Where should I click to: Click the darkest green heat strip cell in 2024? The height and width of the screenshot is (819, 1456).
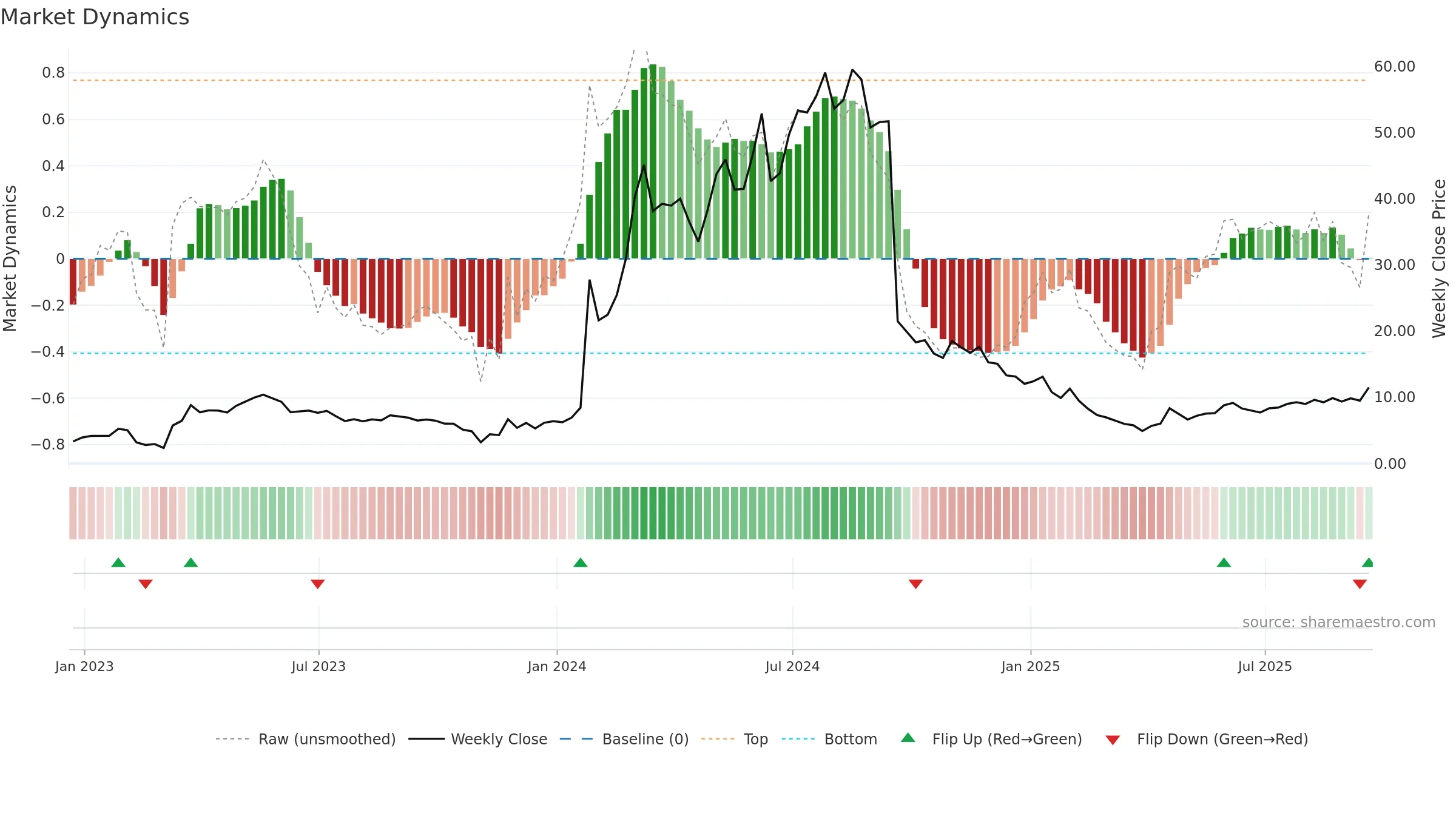point(653,513)
